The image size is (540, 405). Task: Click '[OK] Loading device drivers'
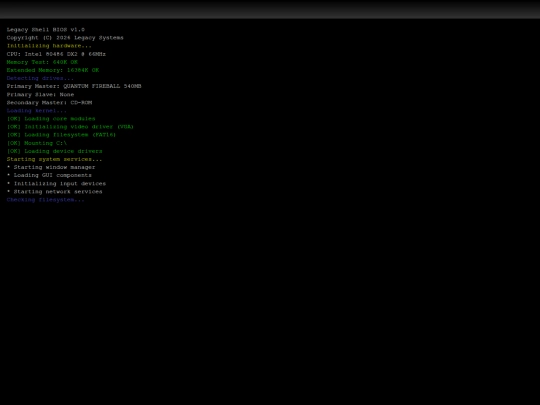point(54,151)
